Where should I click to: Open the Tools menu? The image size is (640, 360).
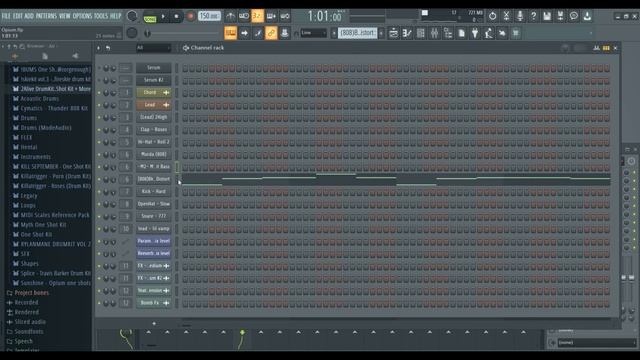pos(101,16)
